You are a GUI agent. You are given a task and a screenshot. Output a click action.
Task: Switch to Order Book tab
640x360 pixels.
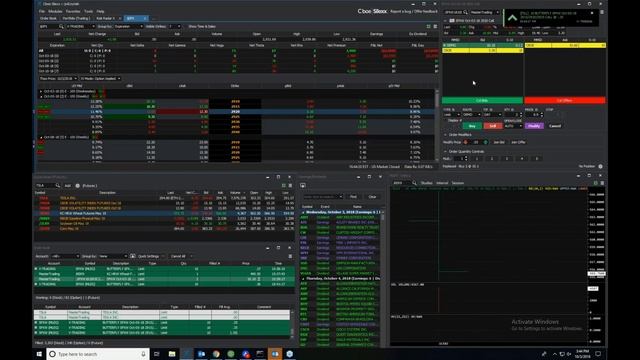click(x=48, y=18)
